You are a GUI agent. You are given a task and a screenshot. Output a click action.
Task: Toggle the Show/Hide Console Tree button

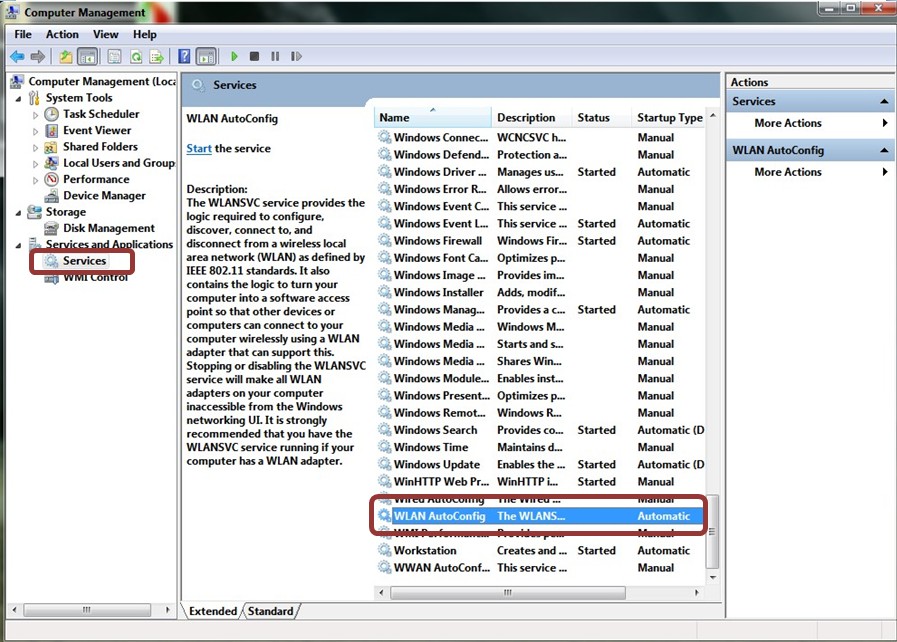pos(87,56)
